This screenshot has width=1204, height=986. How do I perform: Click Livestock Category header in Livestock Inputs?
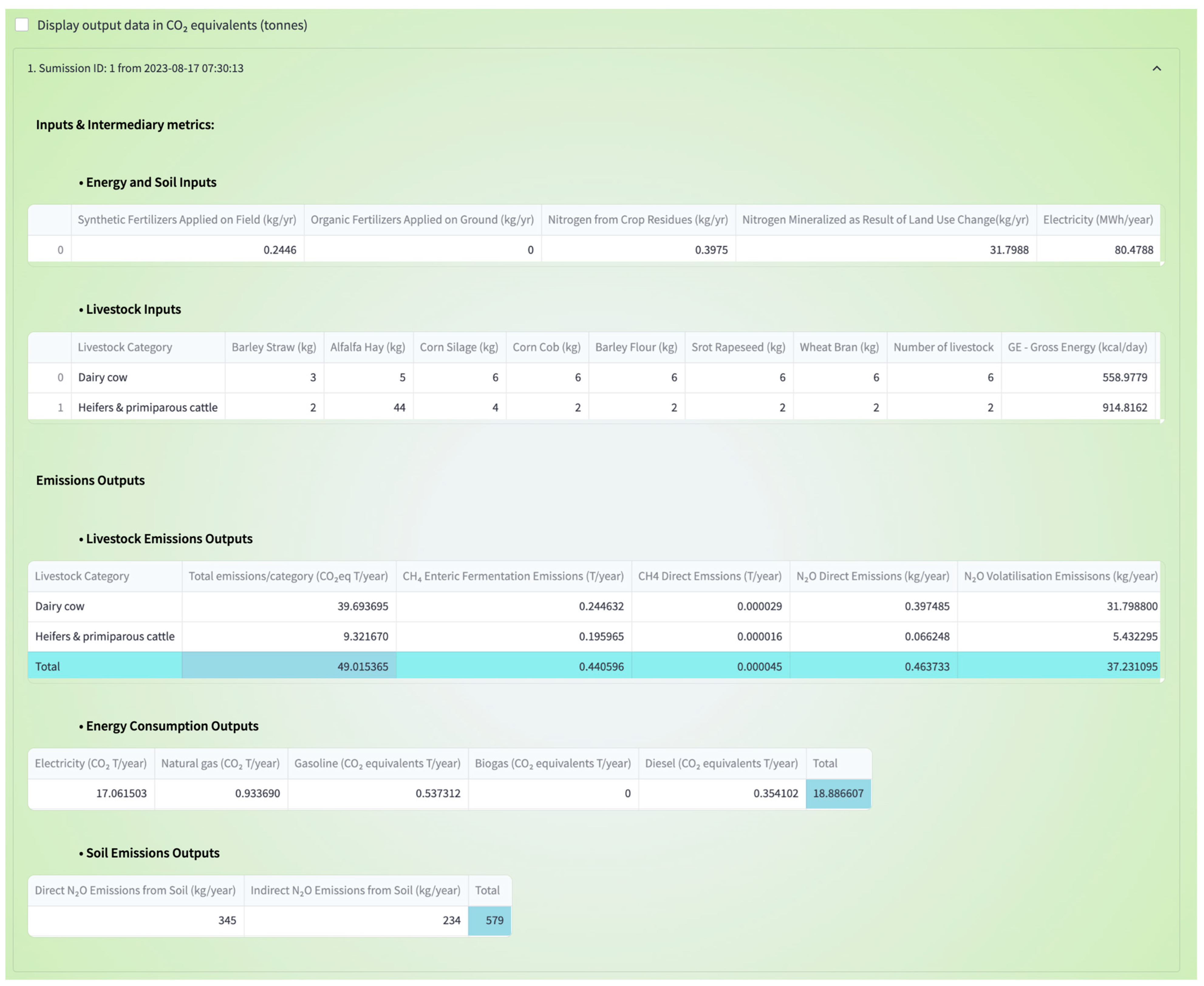click(x=125, y=347)
